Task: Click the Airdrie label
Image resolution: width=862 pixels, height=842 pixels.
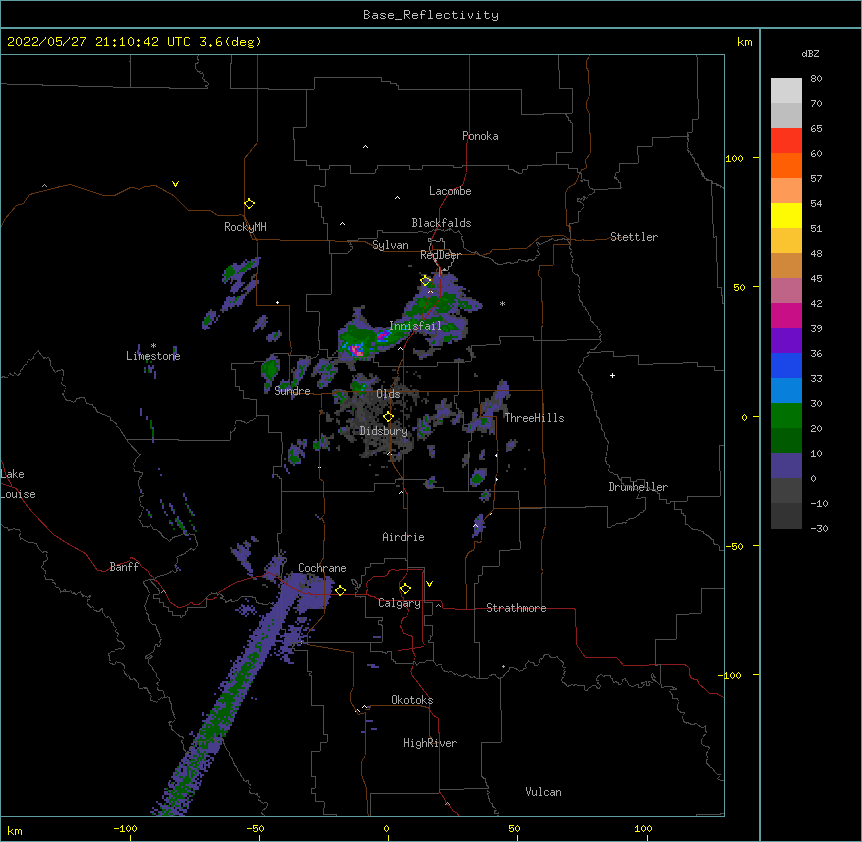Action: (x=404, y=537)
